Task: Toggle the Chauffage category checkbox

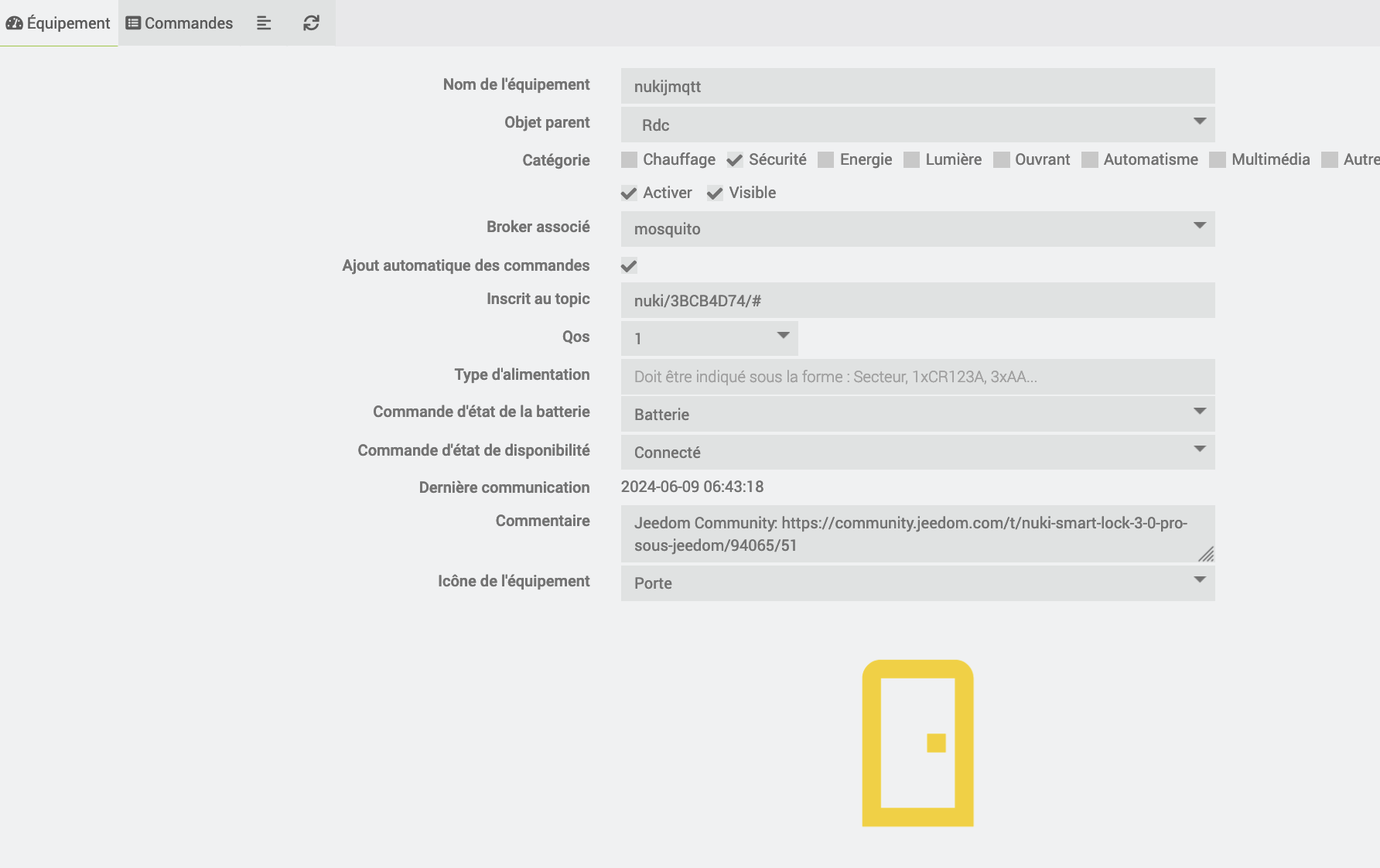Action: tap(629, 159)
